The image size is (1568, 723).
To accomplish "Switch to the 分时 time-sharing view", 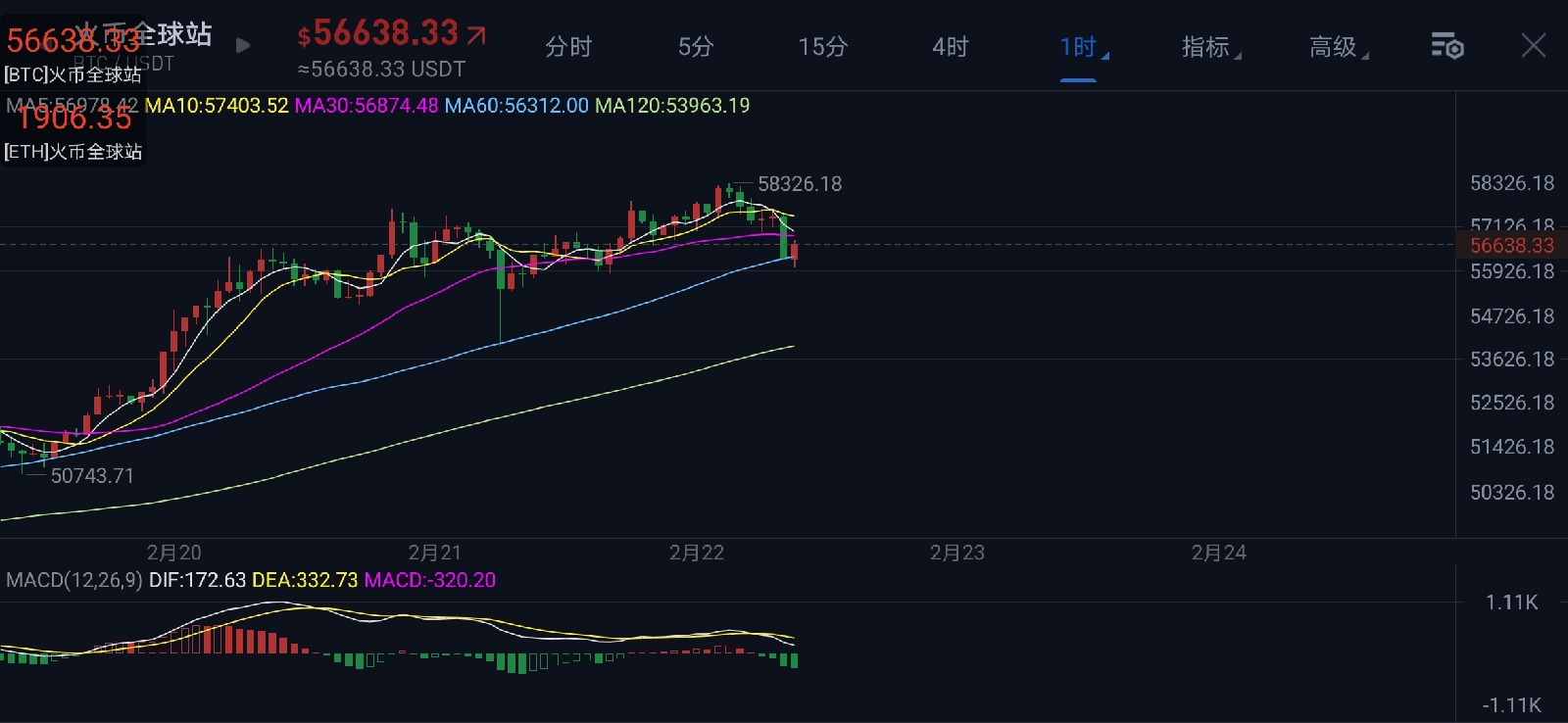I will coord(568,47).
